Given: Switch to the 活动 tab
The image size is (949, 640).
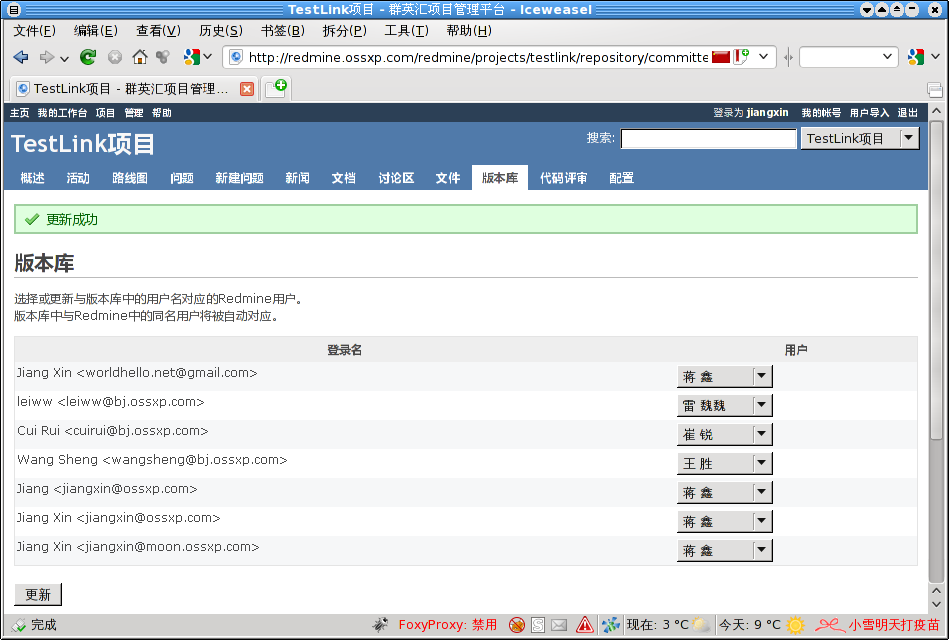Looking at the screenshot, I should pos(78,178).
